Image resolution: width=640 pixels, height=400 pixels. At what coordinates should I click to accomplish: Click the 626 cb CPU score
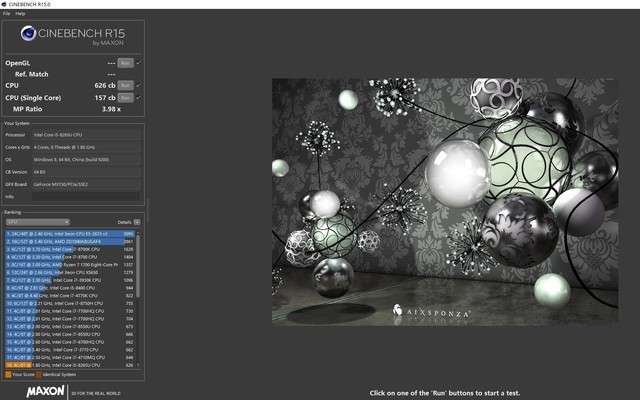click(105, 85)
